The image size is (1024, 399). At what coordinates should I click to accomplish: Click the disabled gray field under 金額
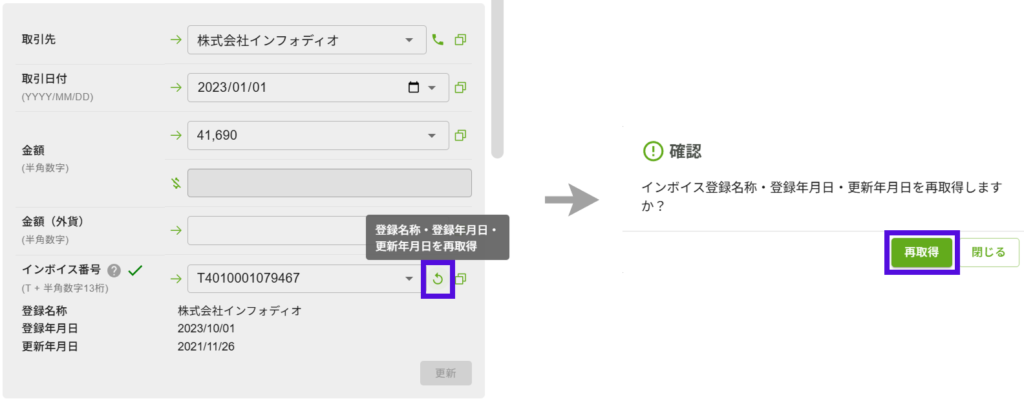pos(329,183)
